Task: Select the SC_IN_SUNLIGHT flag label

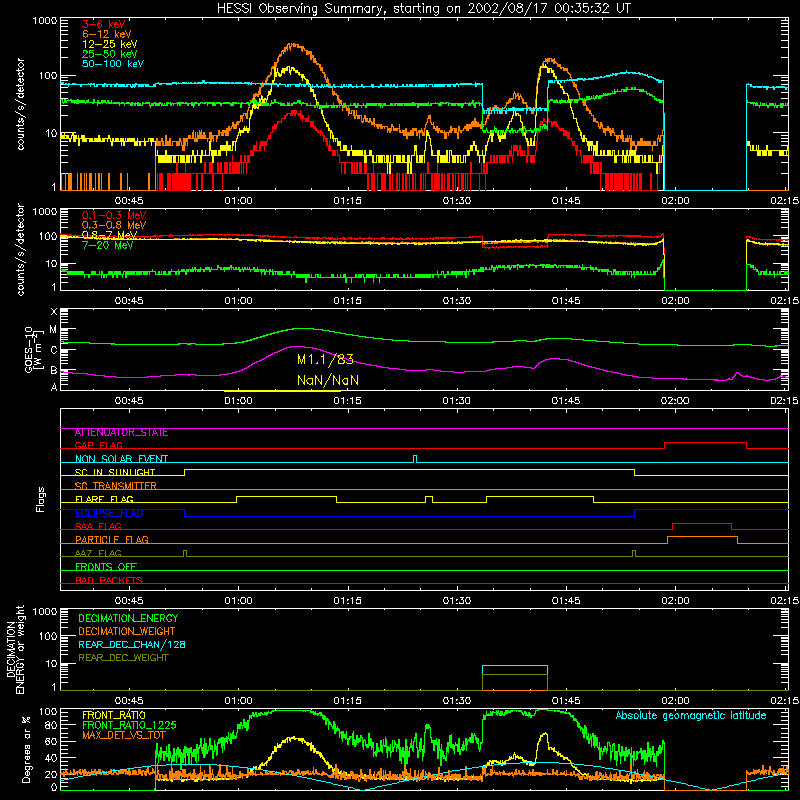Action: (x=115, y=472)
